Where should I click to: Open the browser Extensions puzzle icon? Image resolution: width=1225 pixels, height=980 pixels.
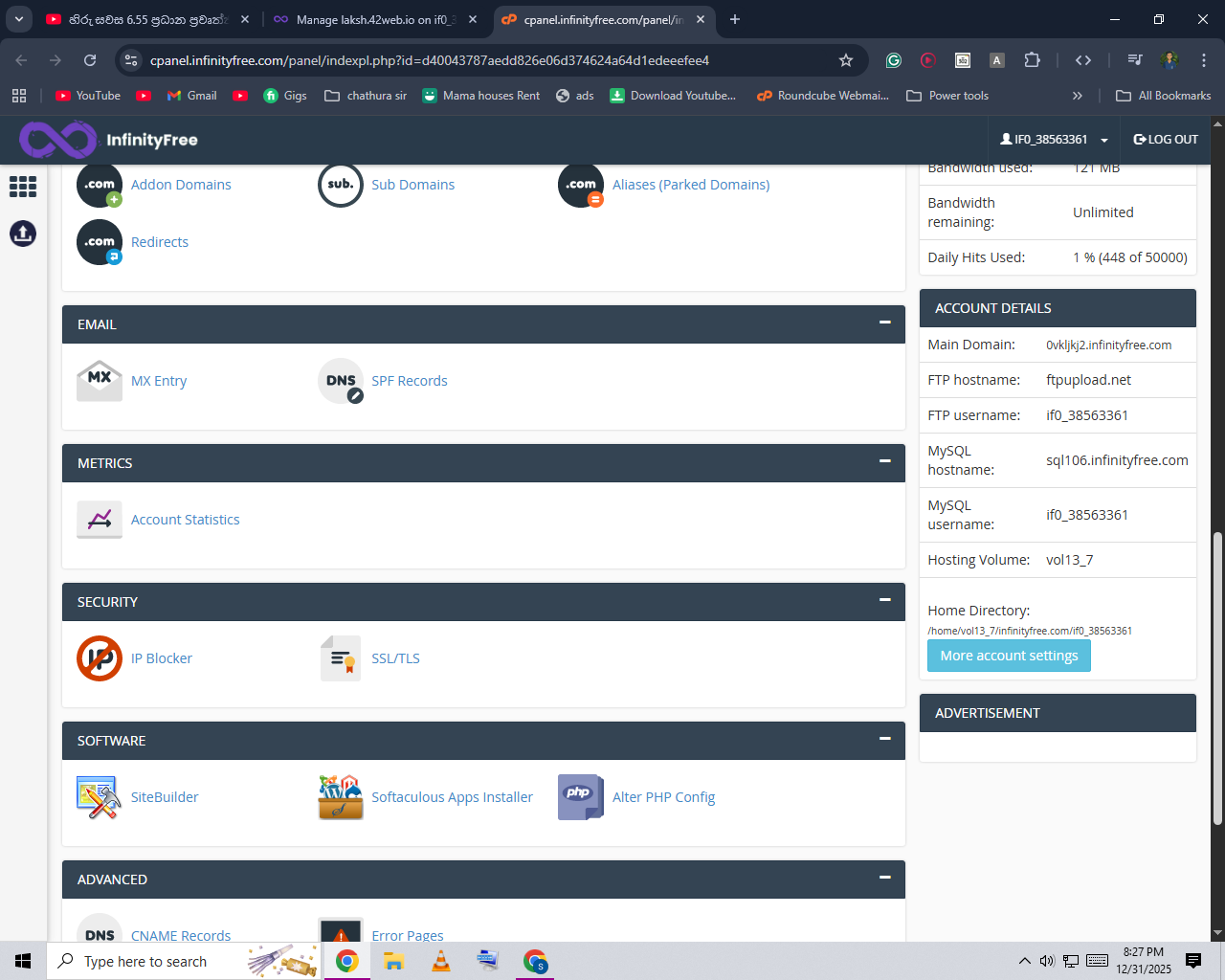[1032, 60]
